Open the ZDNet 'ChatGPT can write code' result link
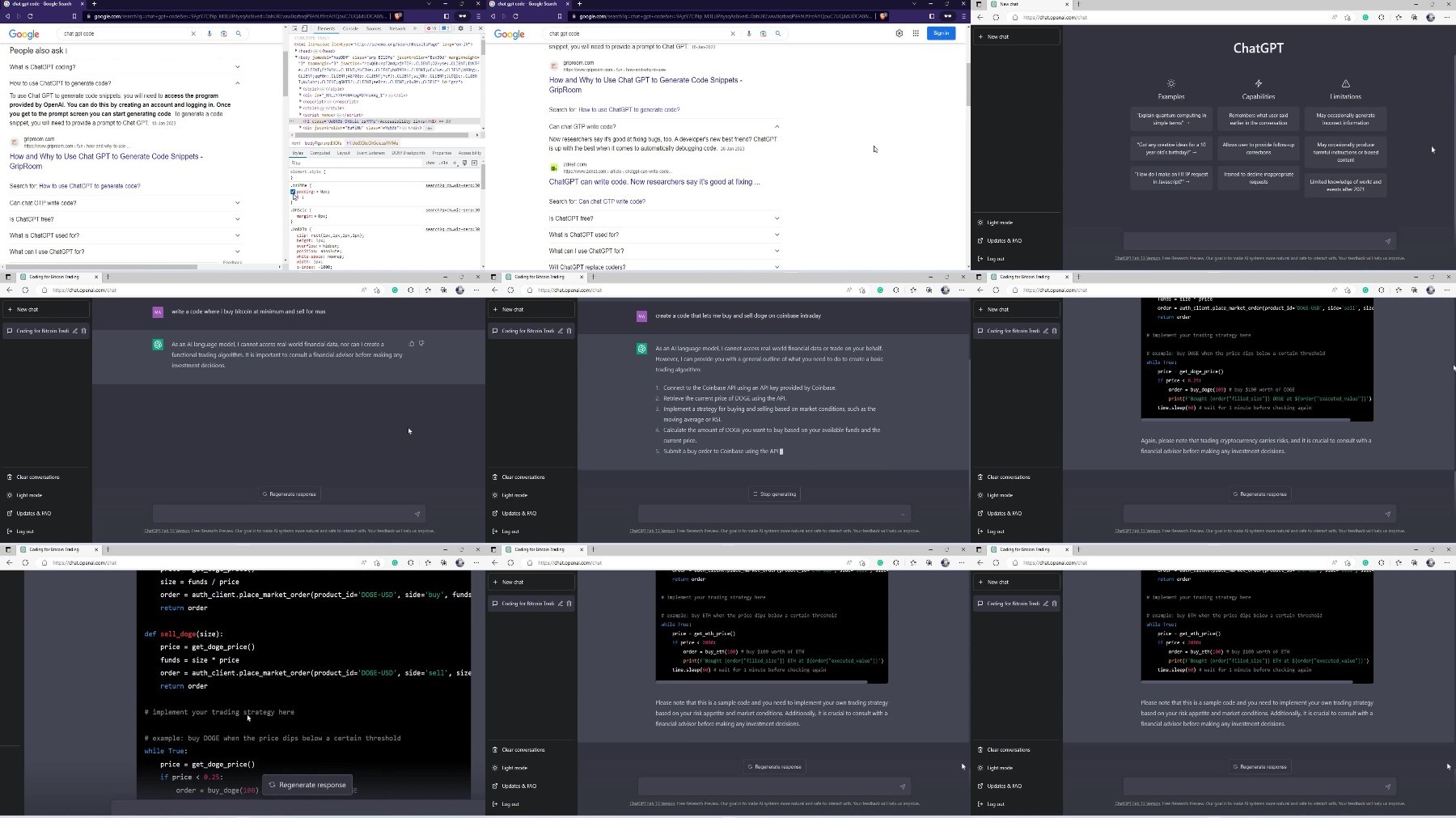 pos(654,182)
